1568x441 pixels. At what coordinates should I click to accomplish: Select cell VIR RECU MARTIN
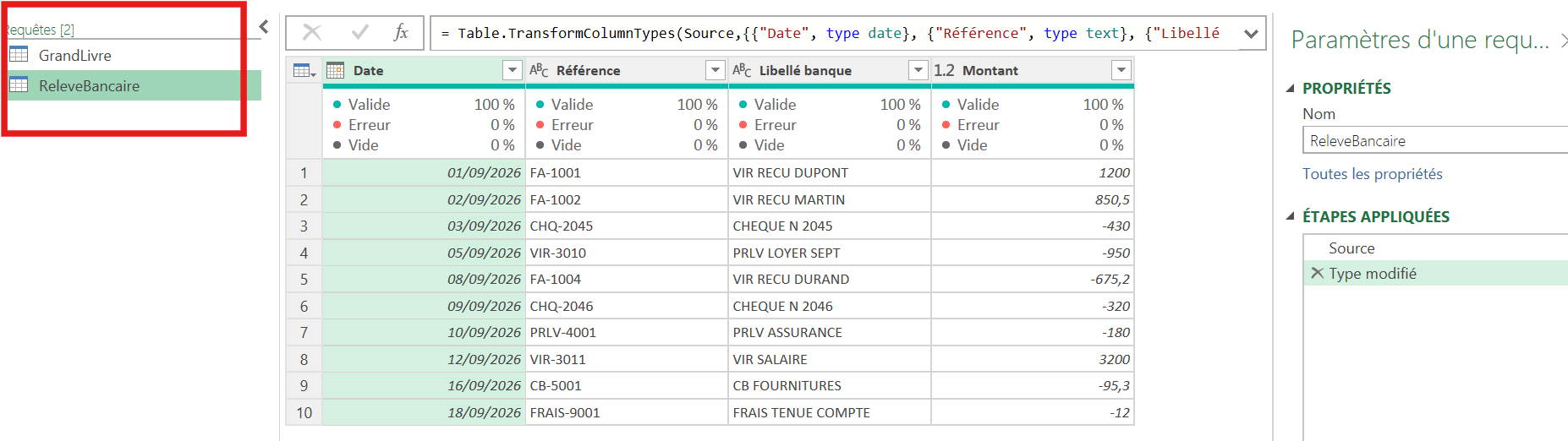click(830, 199)
